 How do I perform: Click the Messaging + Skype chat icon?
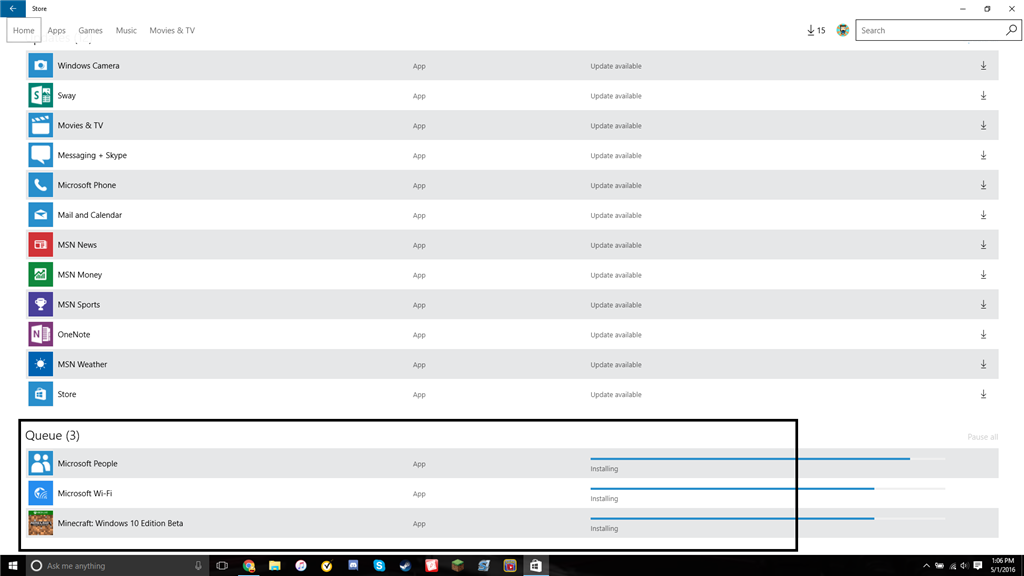[40, 155]
